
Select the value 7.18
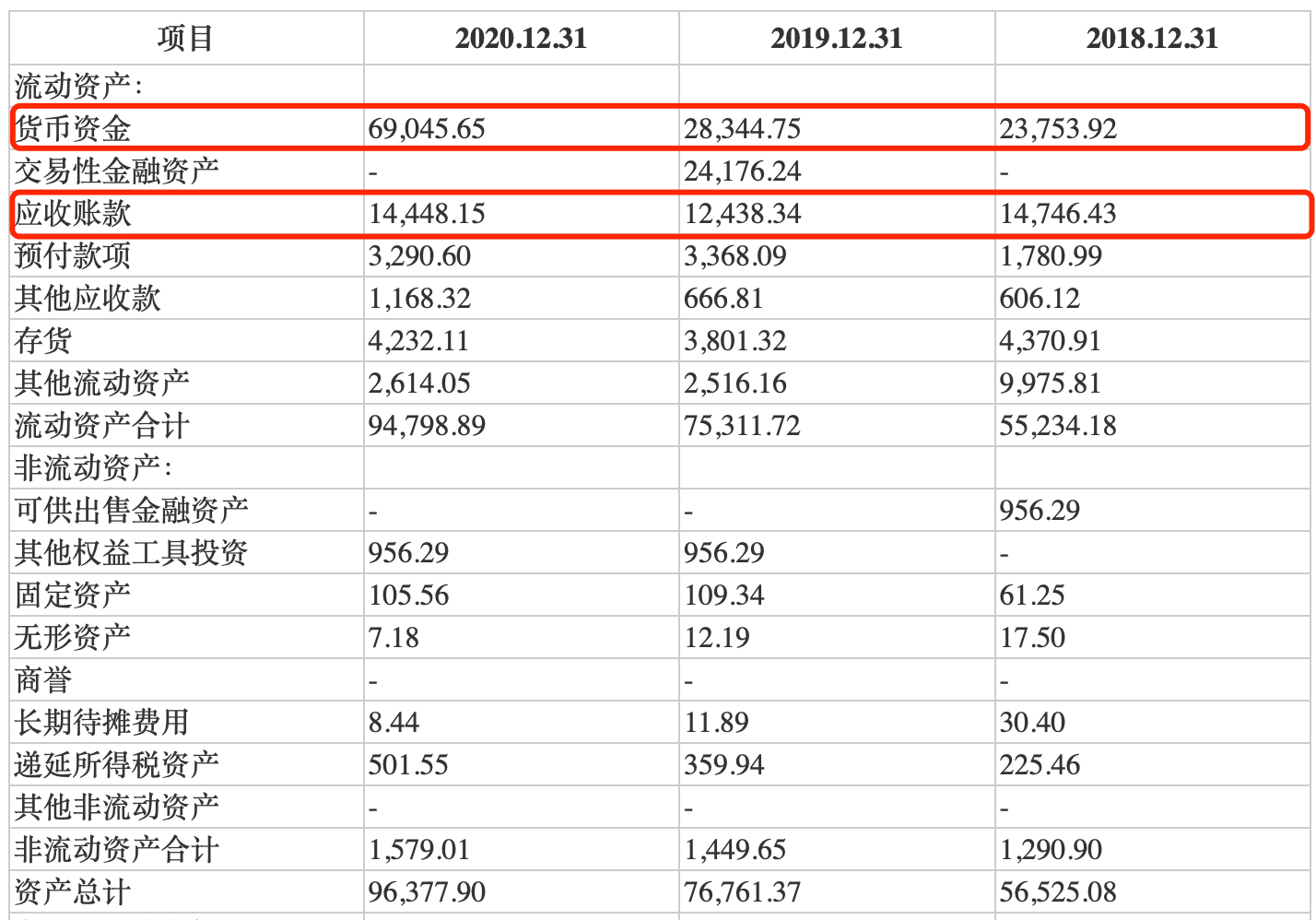coord(394,637)
